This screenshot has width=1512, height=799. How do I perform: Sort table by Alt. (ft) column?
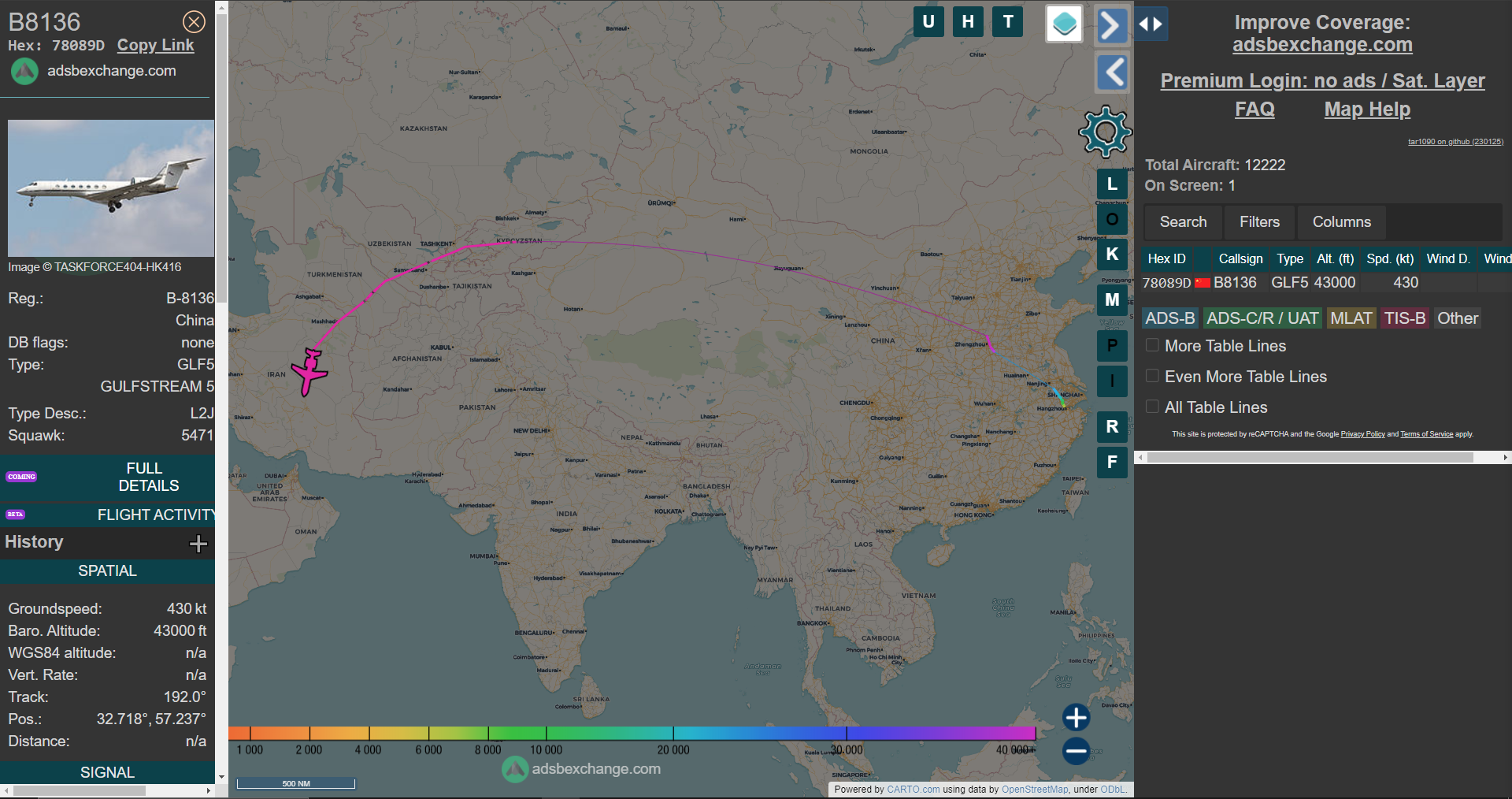(1335, 258)
